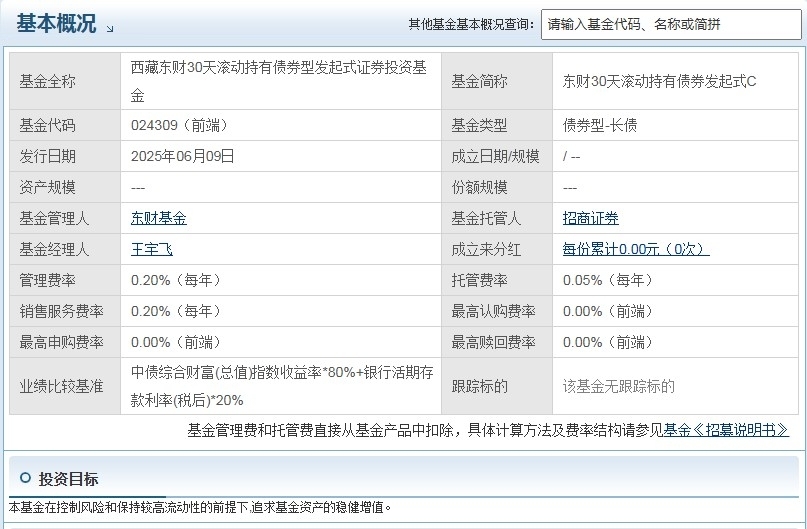807x529 pixels.
Task: Open the 每份累计0.00元（0次） dividend link
Action: 636,249
